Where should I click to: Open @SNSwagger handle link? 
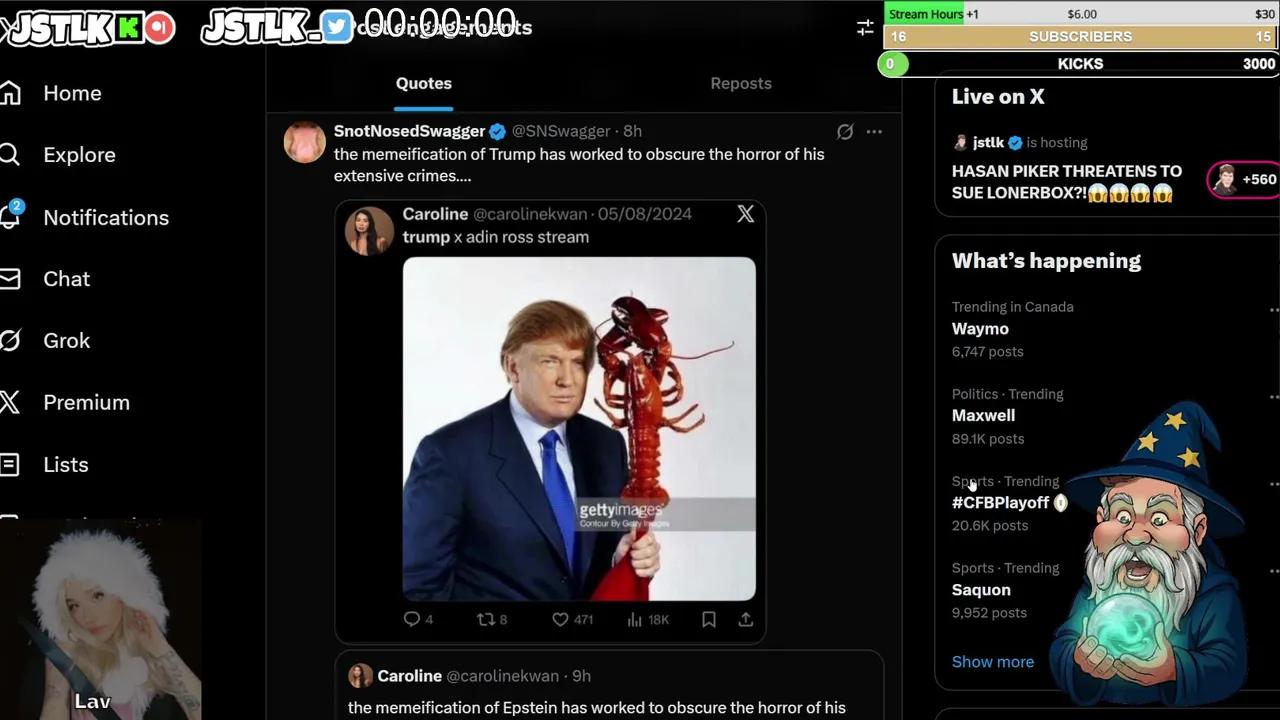click(560, 131)
